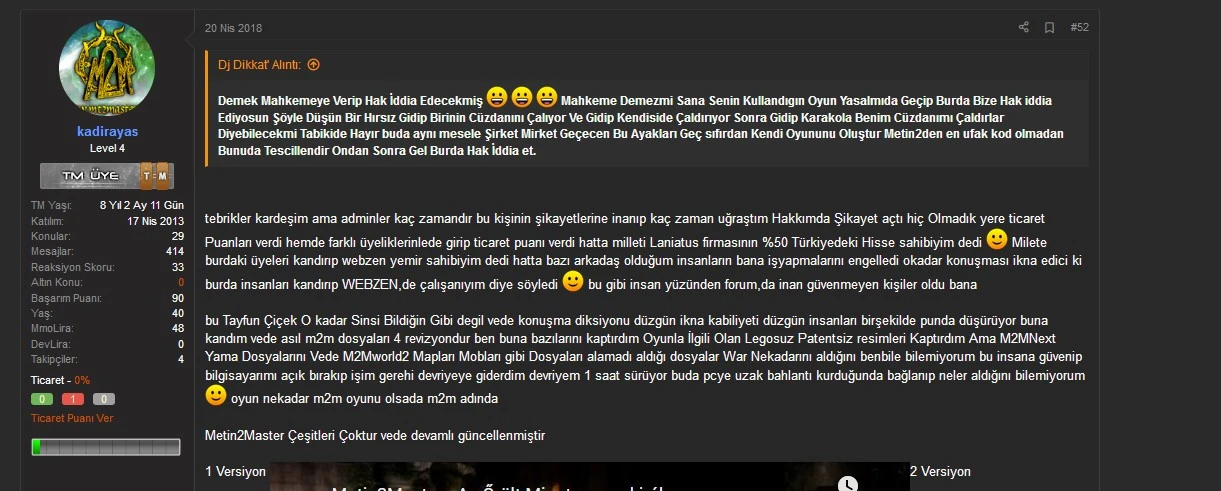Image resolution: width=1221 pixels, height=491 pixels.
Task: Click the Reaksiyon Skoru value 33
Action: click(x=178, y=267)
